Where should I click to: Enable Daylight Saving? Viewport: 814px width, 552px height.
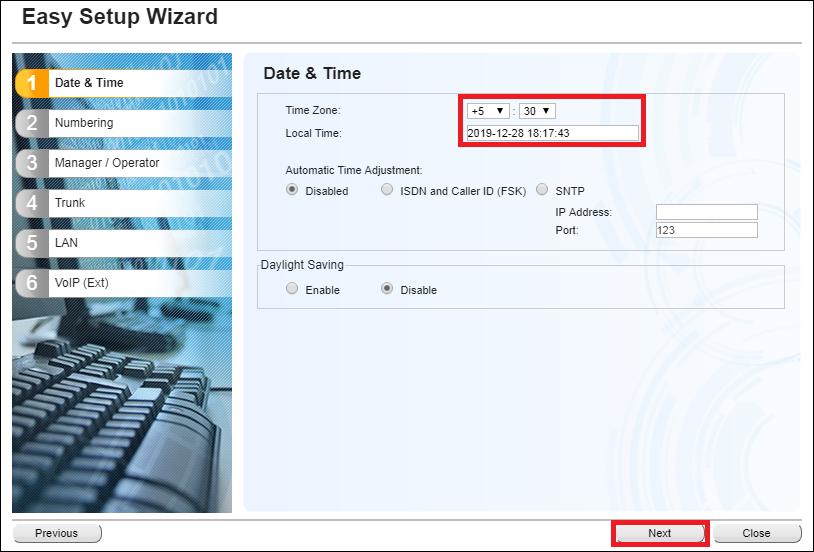(292, 288)
